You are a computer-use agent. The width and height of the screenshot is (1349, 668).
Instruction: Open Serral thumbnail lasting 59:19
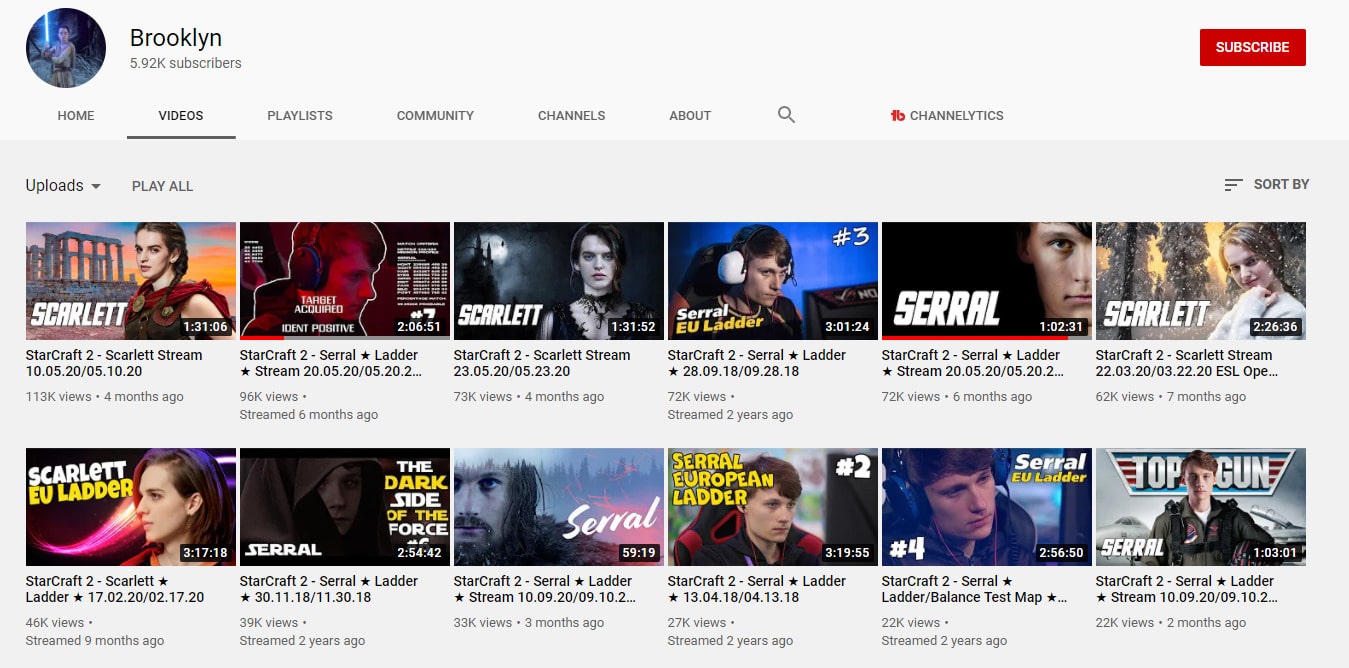(559, 507)
